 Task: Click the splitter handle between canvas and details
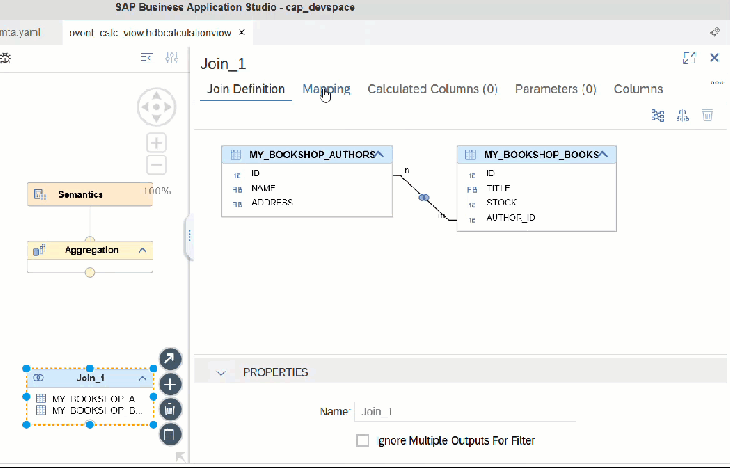pyautogui.click(x=189, y=236)
